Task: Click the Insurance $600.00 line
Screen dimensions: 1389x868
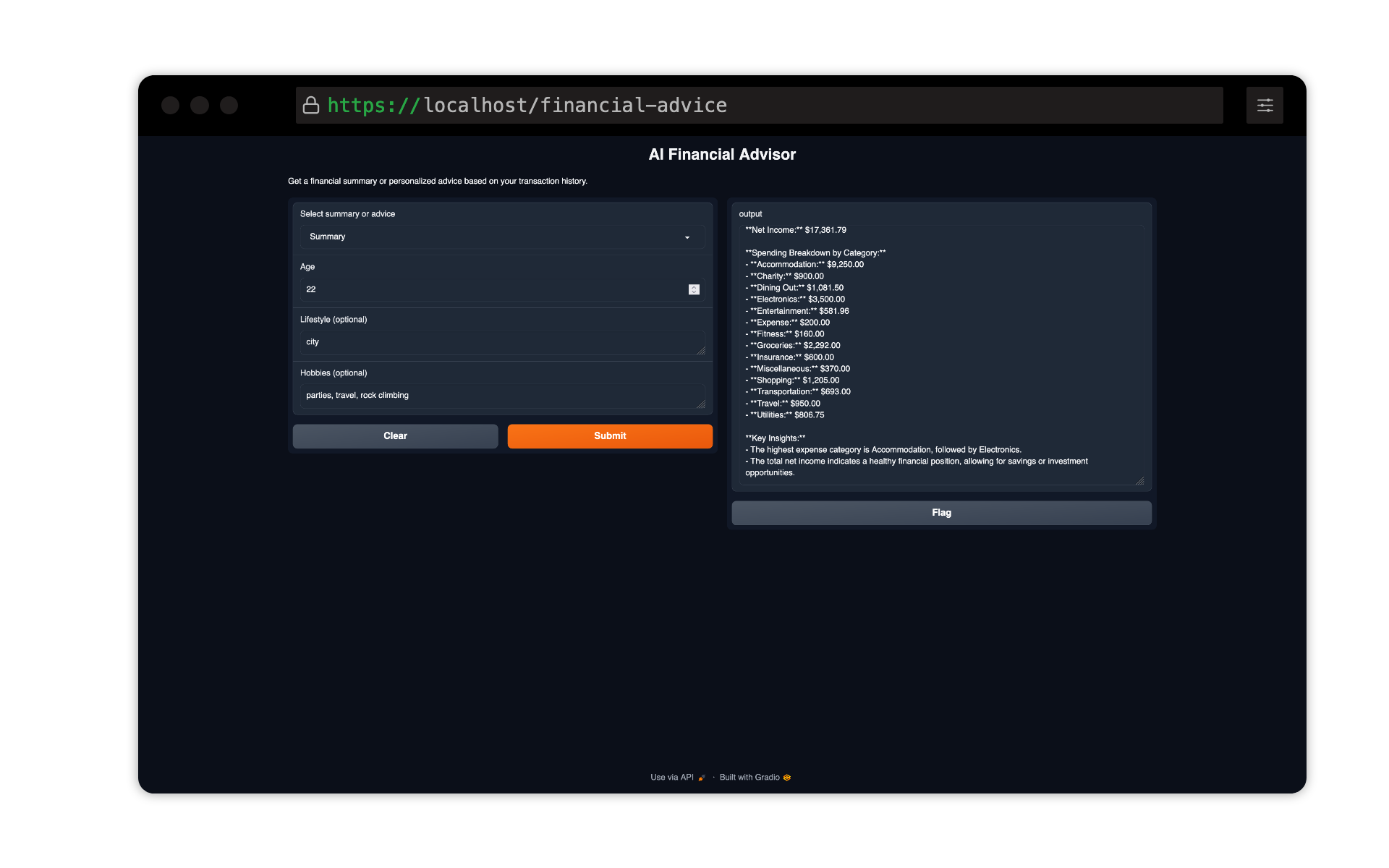Action: coord(789,357)
